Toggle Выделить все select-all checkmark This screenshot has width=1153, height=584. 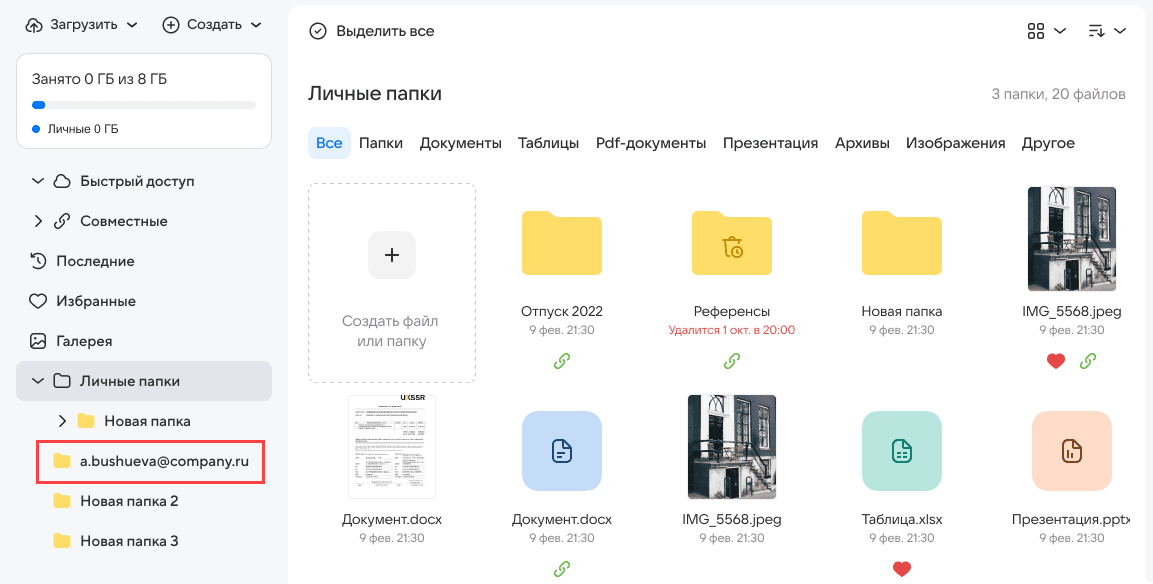(x=318, y=31)
